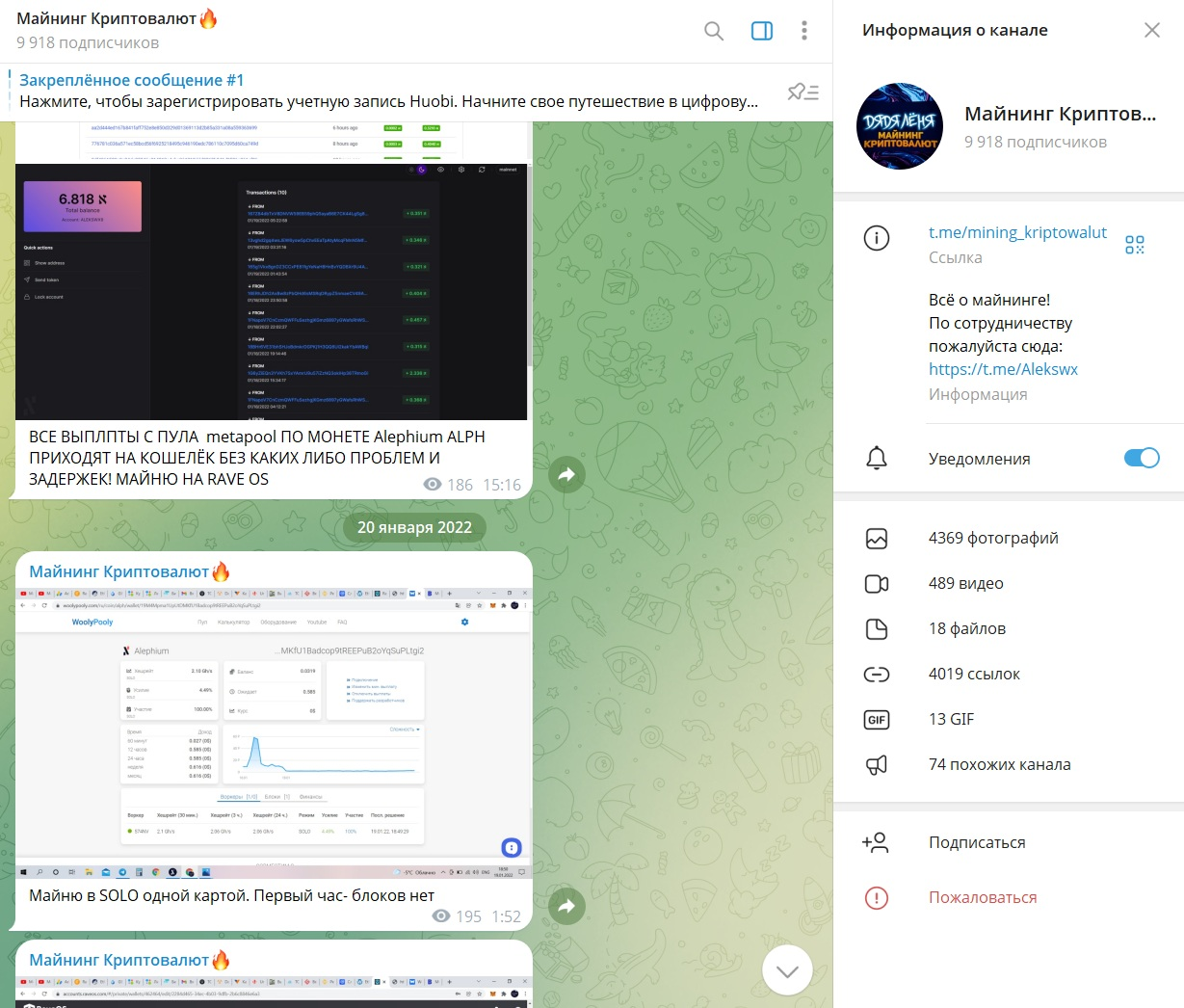Viewport: 1184px width, 1008px height.
Task: Click the bell notifications icon
Action: click(x=877, y=458)
